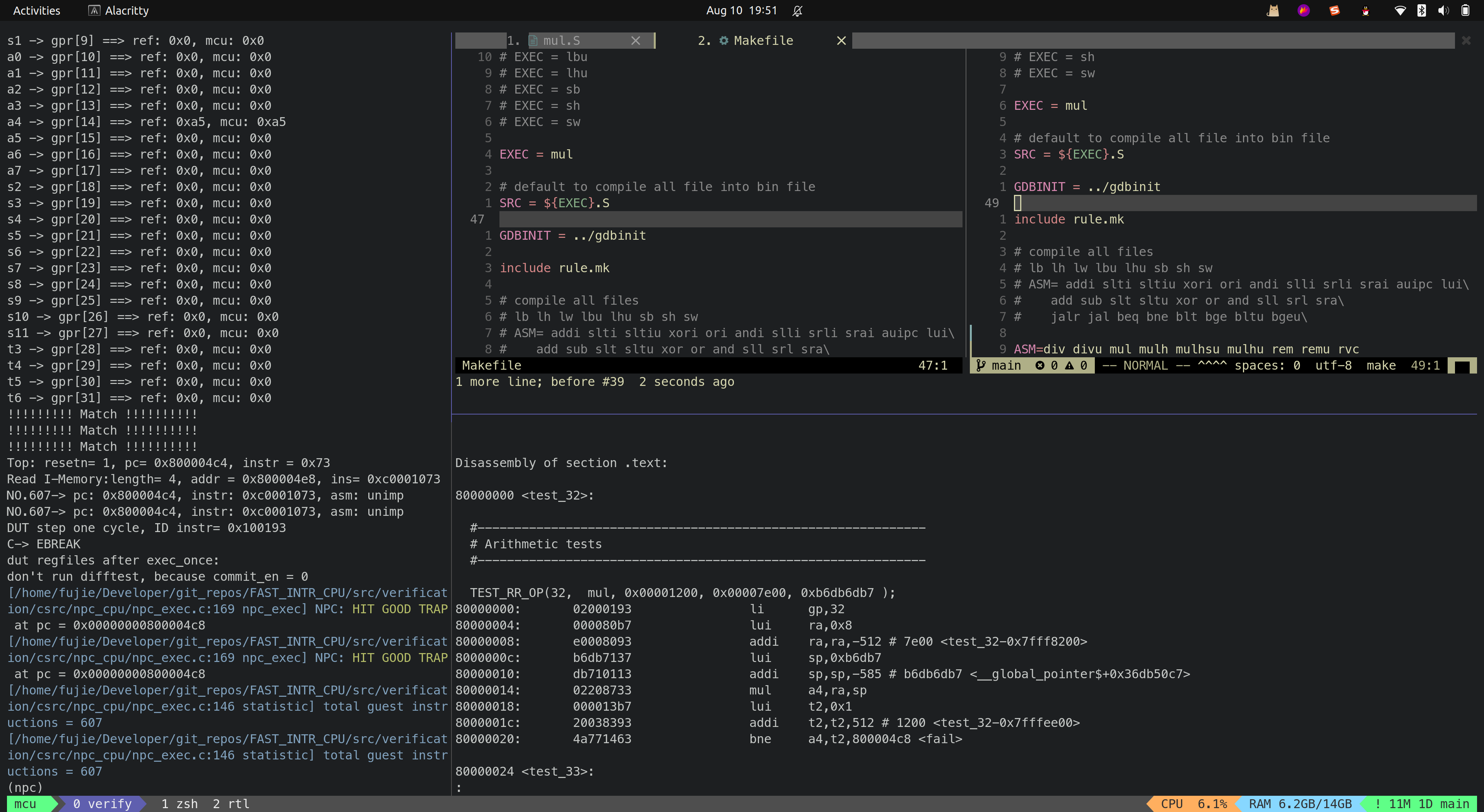
Task: Click the RAM 6.2GB/14GB status segment
Action: (1300, 803)
